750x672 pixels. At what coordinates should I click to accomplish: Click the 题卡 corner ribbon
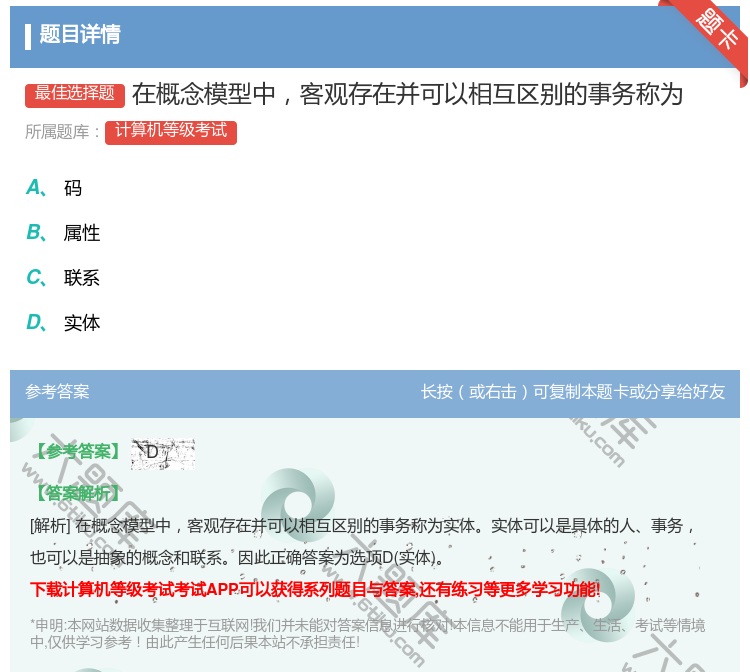[x=714, y=32]
